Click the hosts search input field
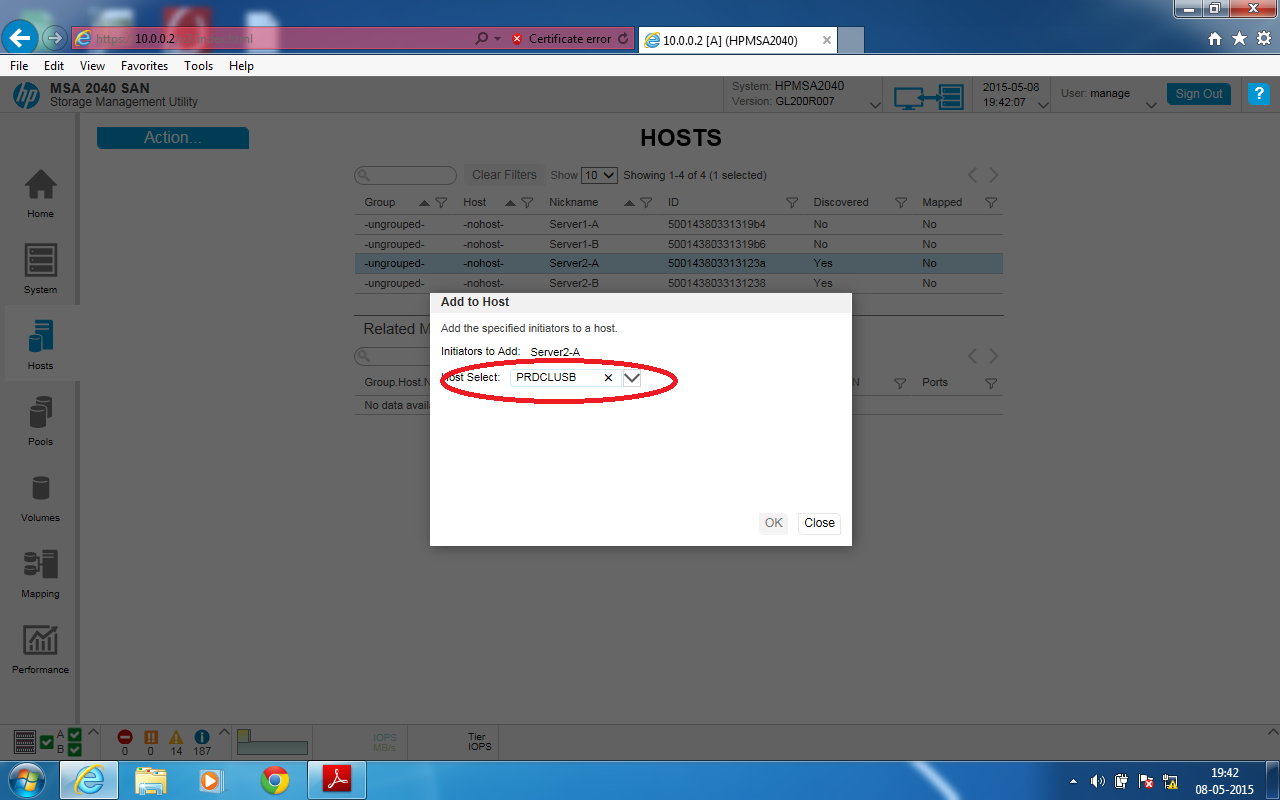Screen dimensions: 1280x800 click(x=405, y=175)
